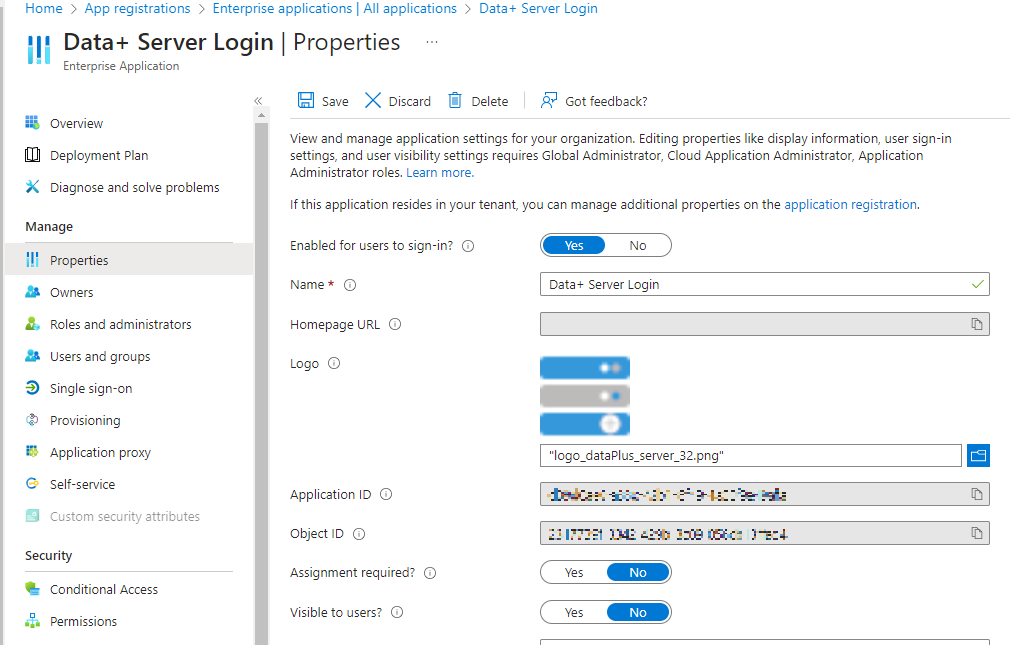1010x645 pixels.
Task: Click the Diagnose and solve problems wrench icon
Action: coord(32,187)
